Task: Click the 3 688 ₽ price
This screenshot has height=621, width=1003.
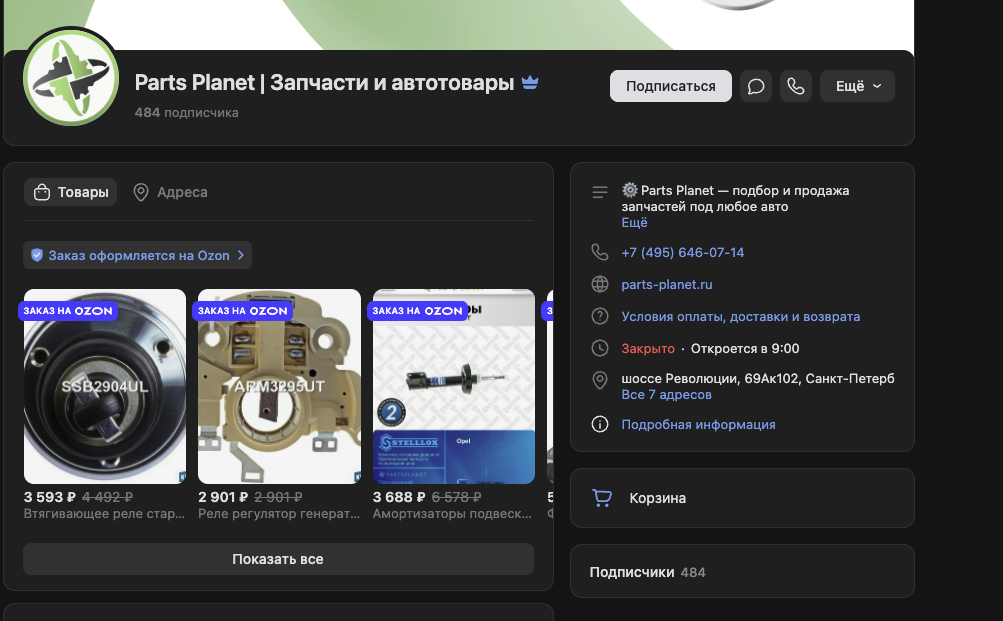Action: click(x=399, y=497)
